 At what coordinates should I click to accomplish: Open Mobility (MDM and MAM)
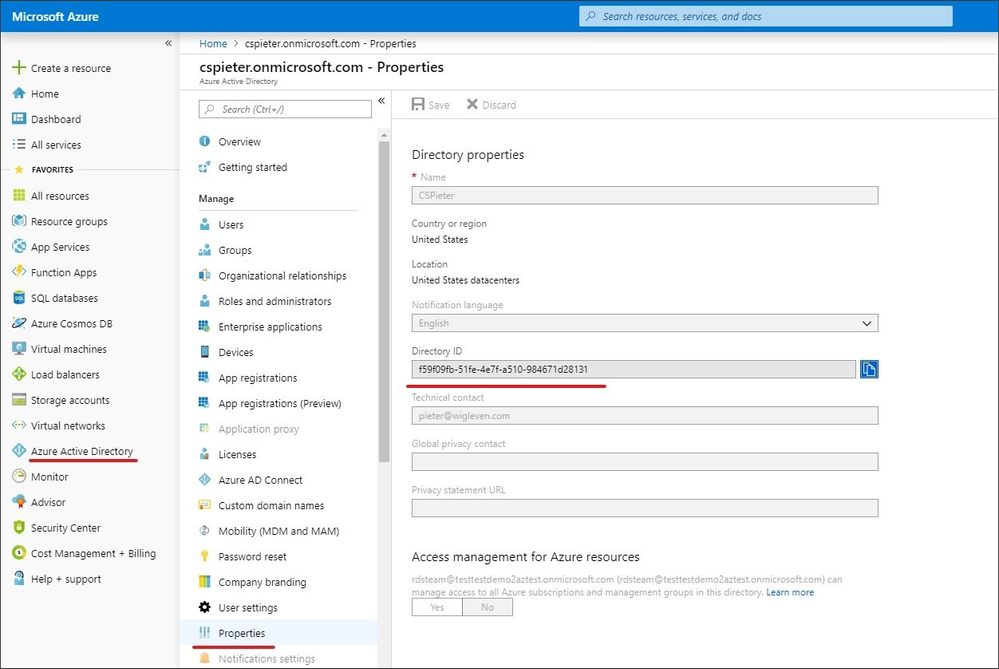[x=278, y=531]
